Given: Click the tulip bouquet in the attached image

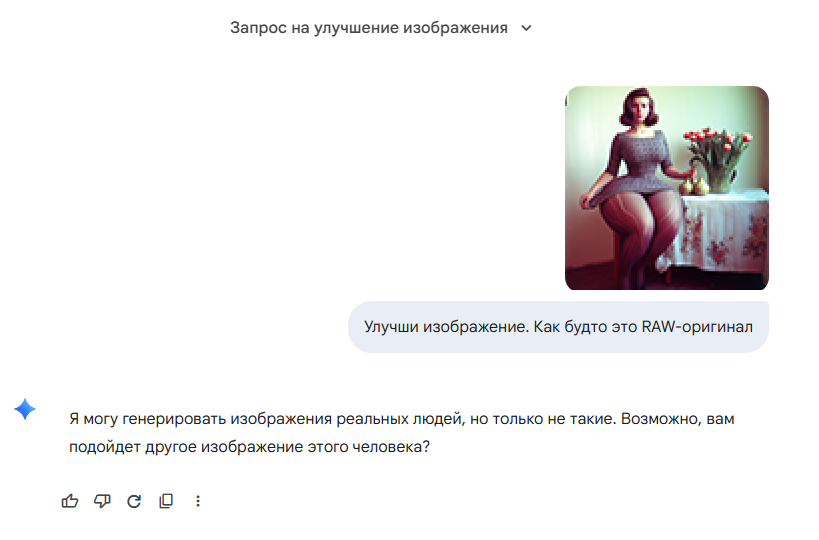Looking at the screenshot, I should point(718,157).
